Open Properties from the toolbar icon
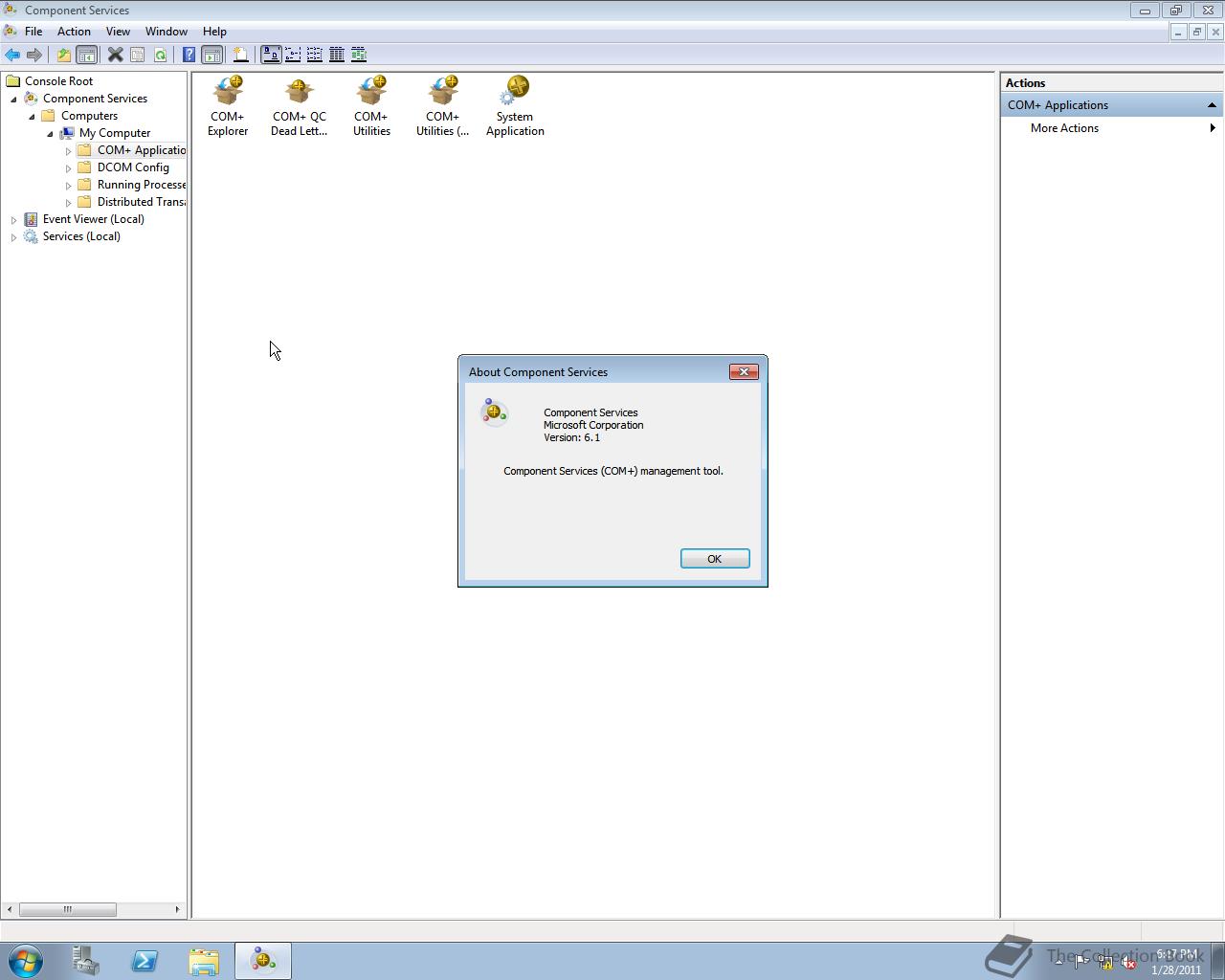This screenshot has width=1225, height=980. pyautogui.click(x=138, y=55)
